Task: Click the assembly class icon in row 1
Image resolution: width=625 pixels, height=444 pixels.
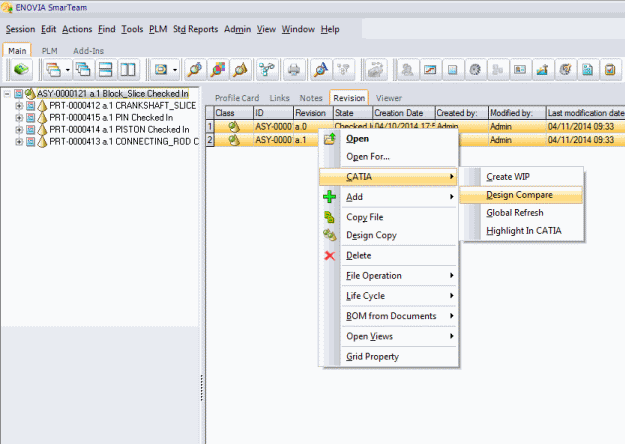Action: pyautogui.click(x=234, y=126)
